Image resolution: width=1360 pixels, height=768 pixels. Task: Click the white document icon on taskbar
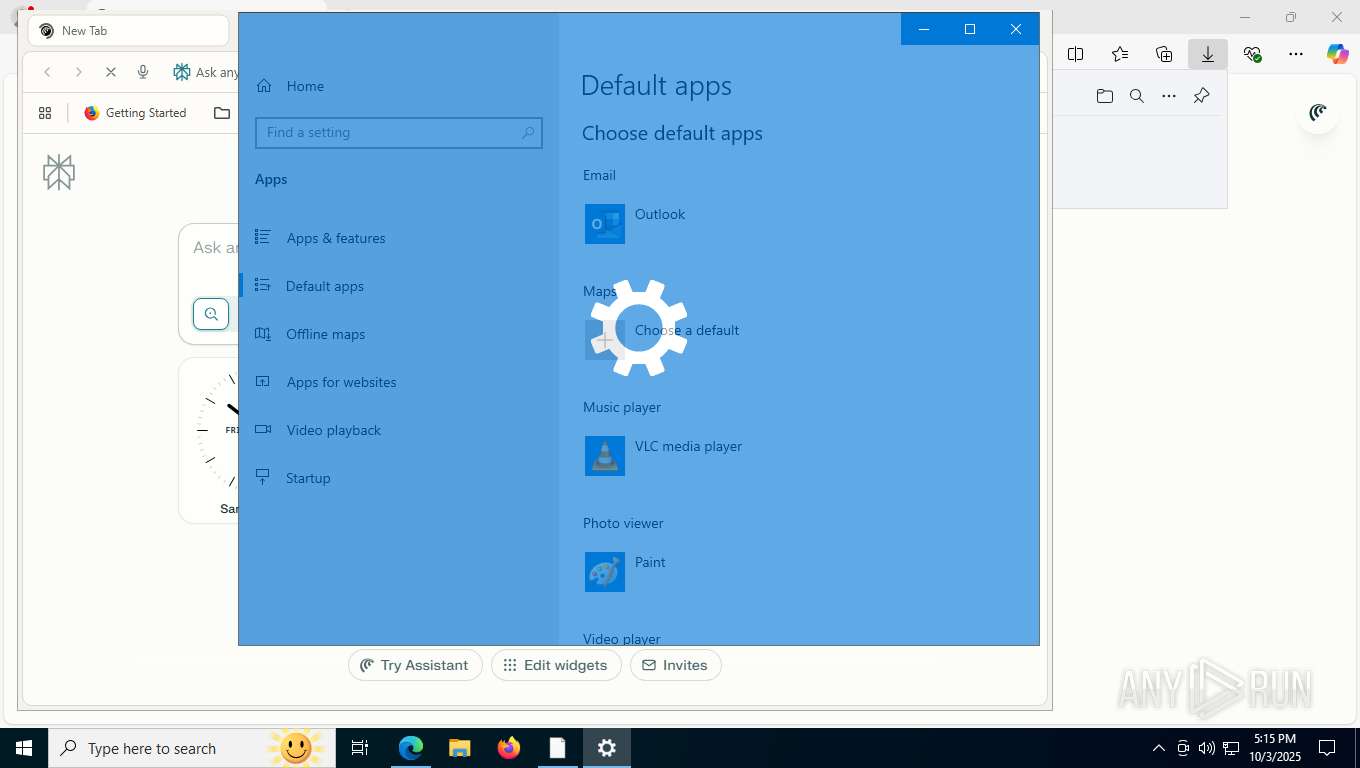click(x=557, y=748)
